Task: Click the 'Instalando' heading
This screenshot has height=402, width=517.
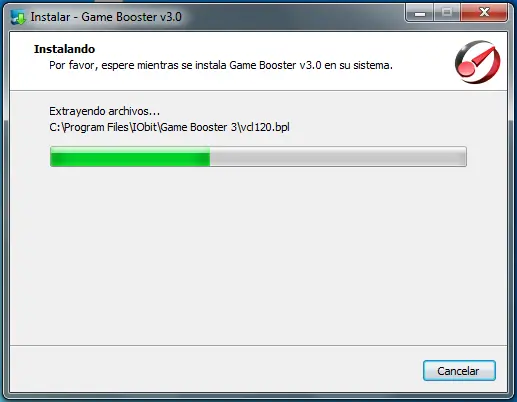Action: point(64,49)
